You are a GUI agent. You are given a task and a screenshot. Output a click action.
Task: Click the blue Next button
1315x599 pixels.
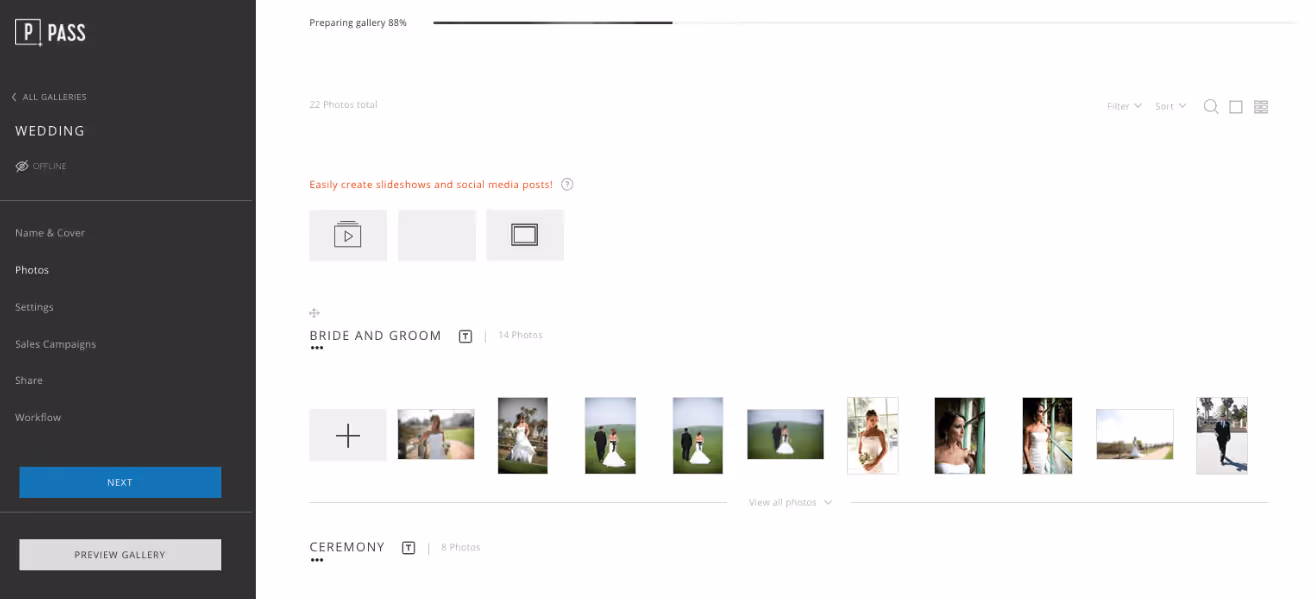pyautogui.click(x=120, y=482)
